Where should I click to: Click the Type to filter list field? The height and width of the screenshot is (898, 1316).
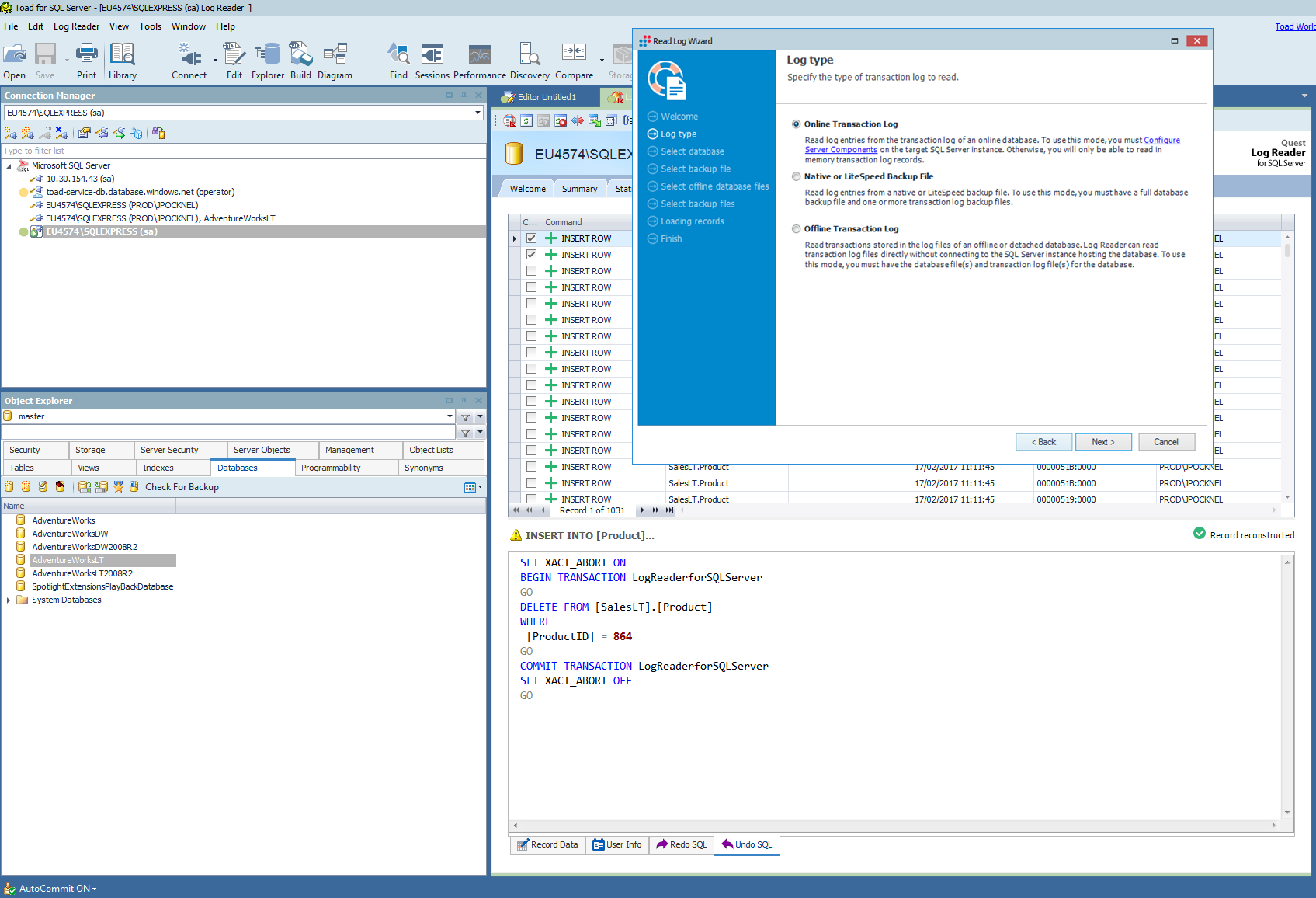coord(243,151)
